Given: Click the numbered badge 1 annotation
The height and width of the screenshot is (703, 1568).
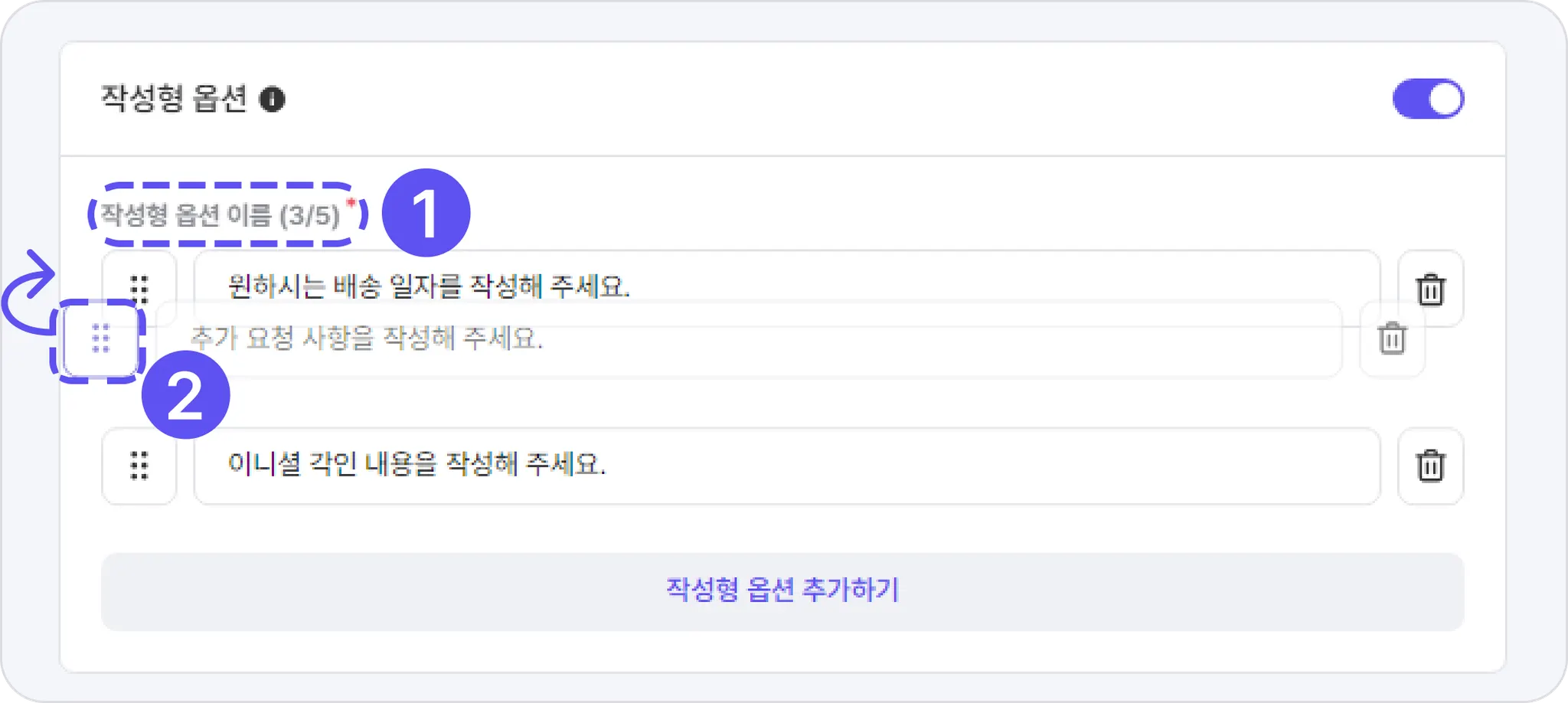Looking at the screenshot, I should point(426,213).
